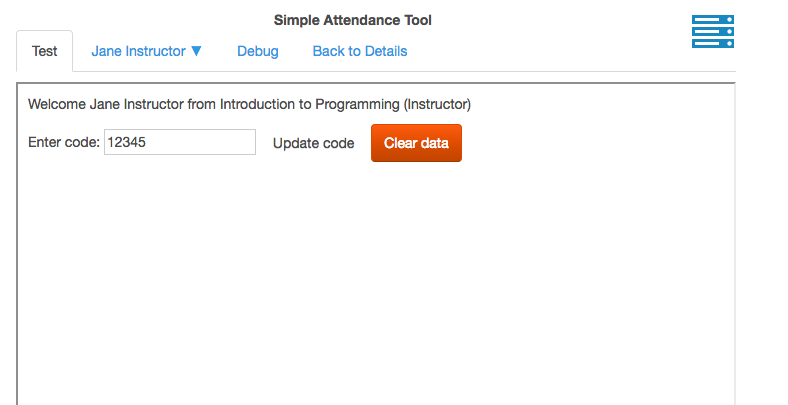
Task: Click the "(Instructor)" role text
Action: coord(437,104)
